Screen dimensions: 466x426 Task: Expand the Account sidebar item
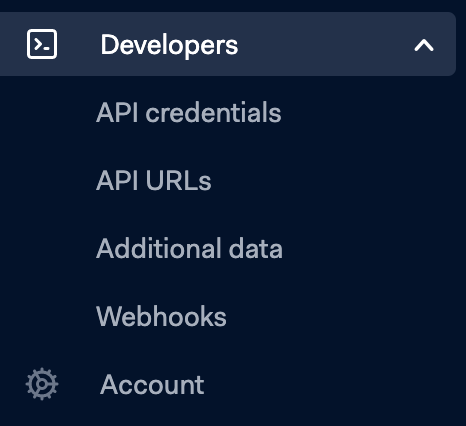pyautogui.click(x=152, y=384)
